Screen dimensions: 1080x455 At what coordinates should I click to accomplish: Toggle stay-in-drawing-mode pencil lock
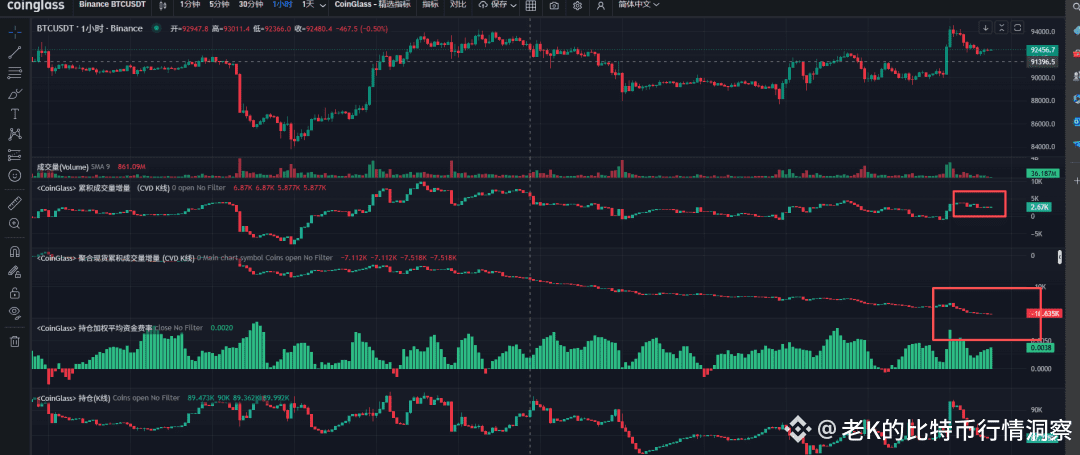coord(14,272)
